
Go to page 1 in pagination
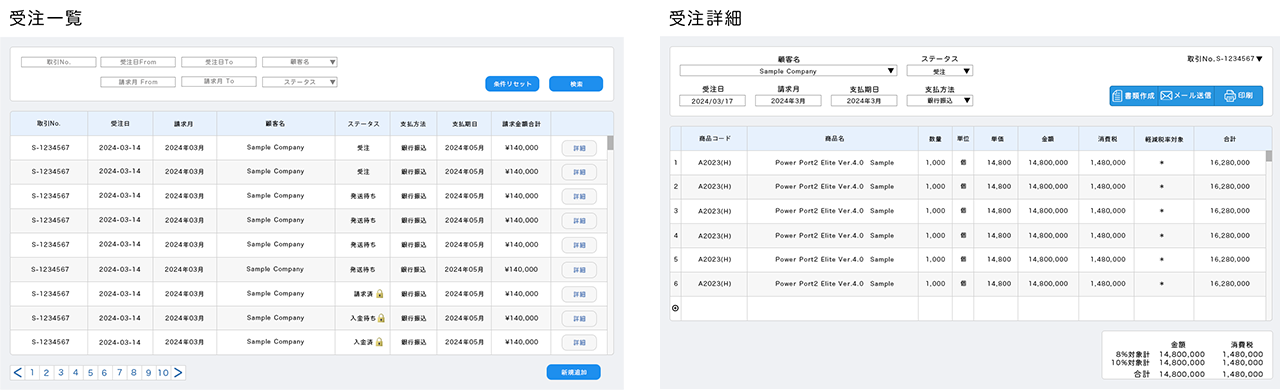click(32, 373)
